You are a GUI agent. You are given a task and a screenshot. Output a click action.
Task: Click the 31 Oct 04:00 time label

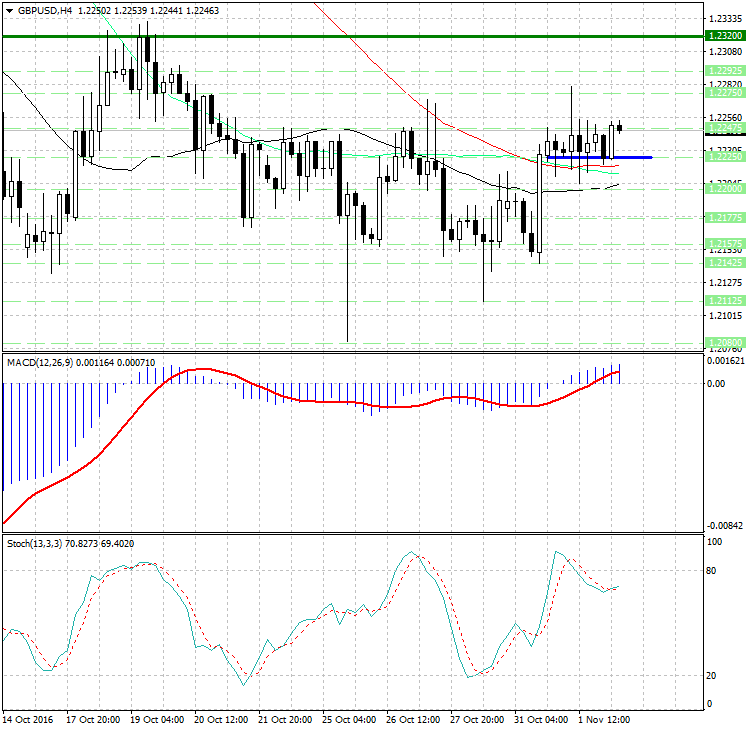coord(543,719)
